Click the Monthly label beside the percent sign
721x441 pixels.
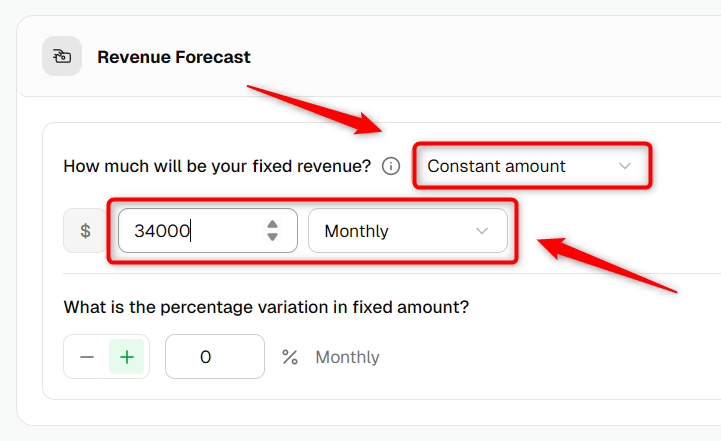point(347,357)
